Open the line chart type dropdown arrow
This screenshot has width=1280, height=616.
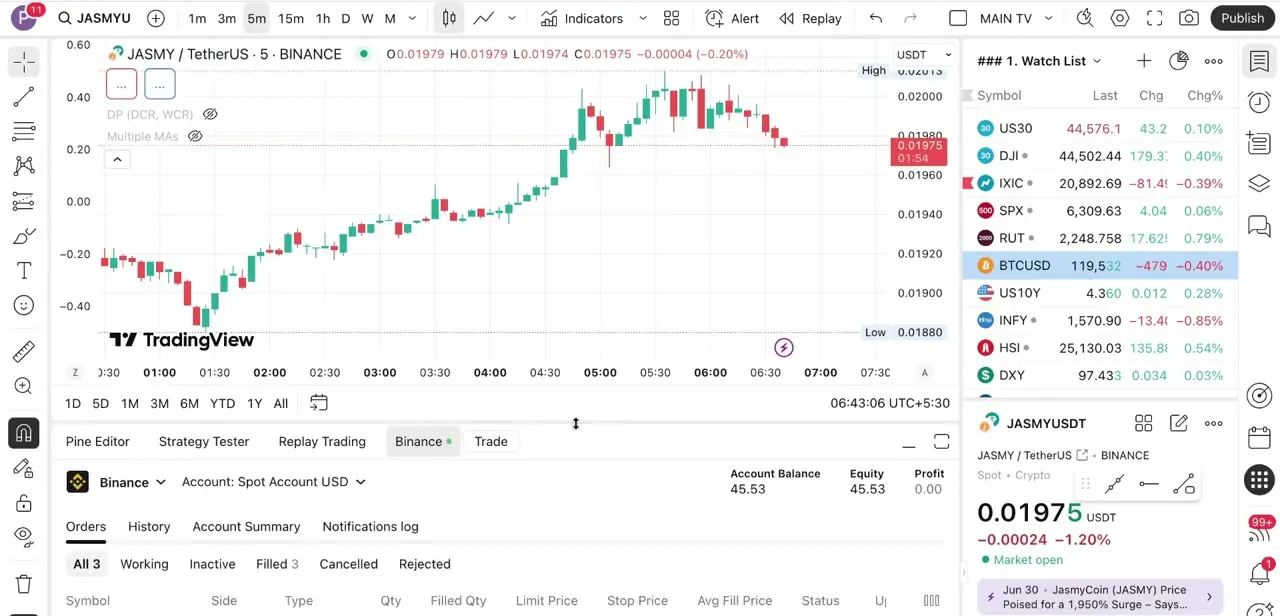click(512, 18)
